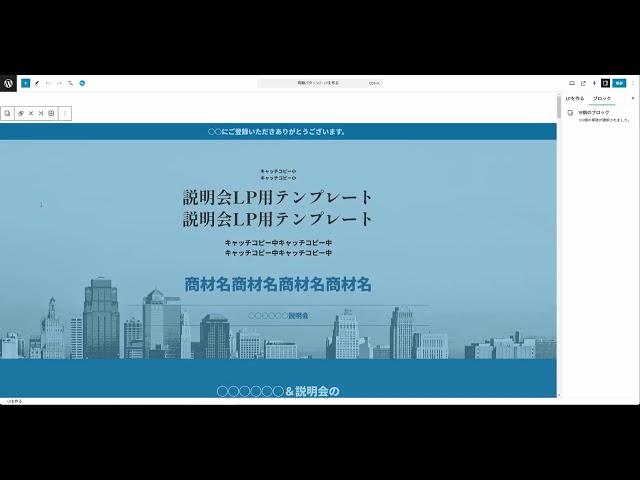Click the 商材名 blue heading text
Image resolution: width=640 pixels, height=480 pixels.
[x=278, y=285]
